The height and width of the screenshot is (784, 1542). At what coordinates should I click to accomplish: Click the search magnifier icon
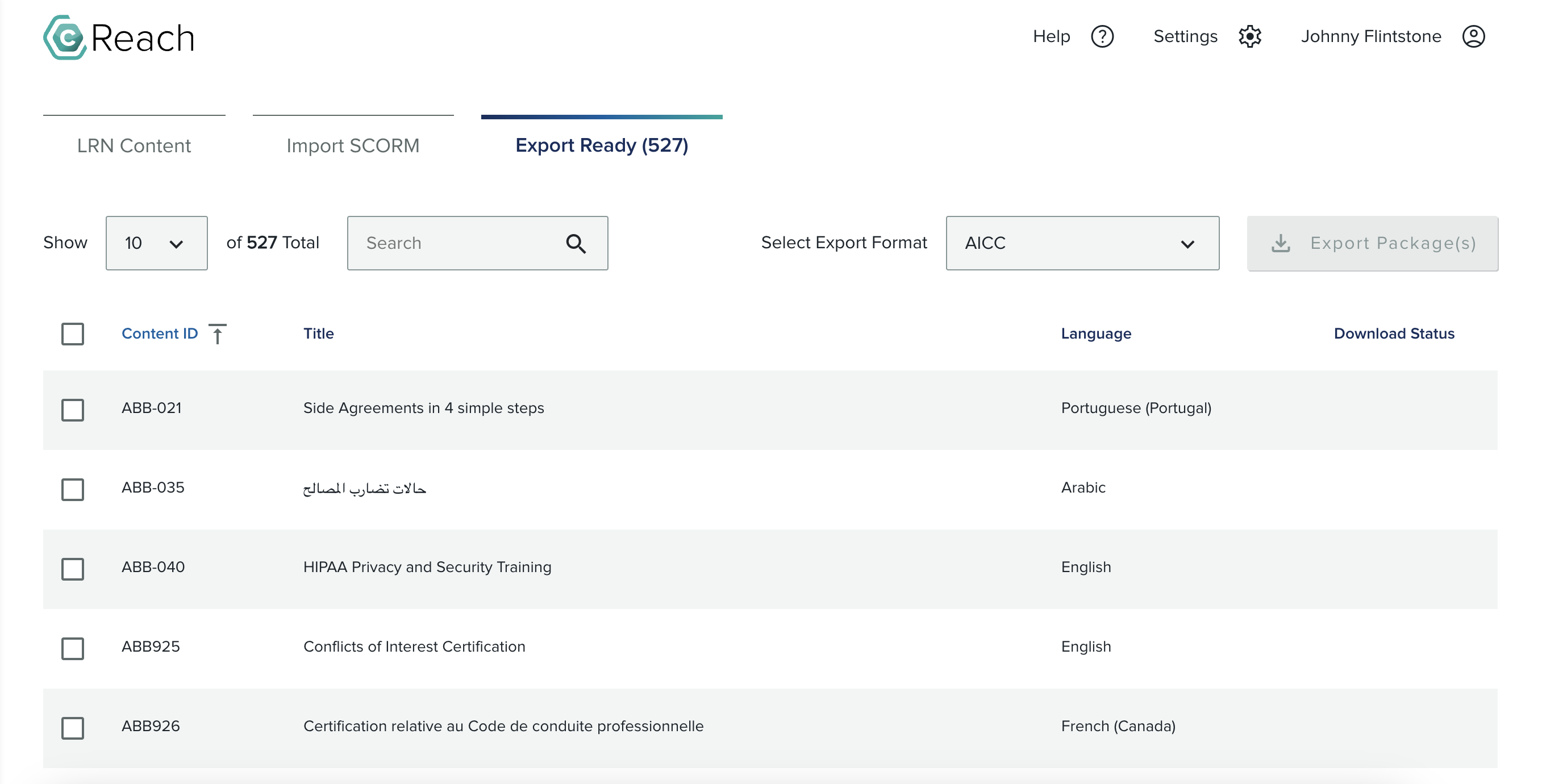pos(576,243)
